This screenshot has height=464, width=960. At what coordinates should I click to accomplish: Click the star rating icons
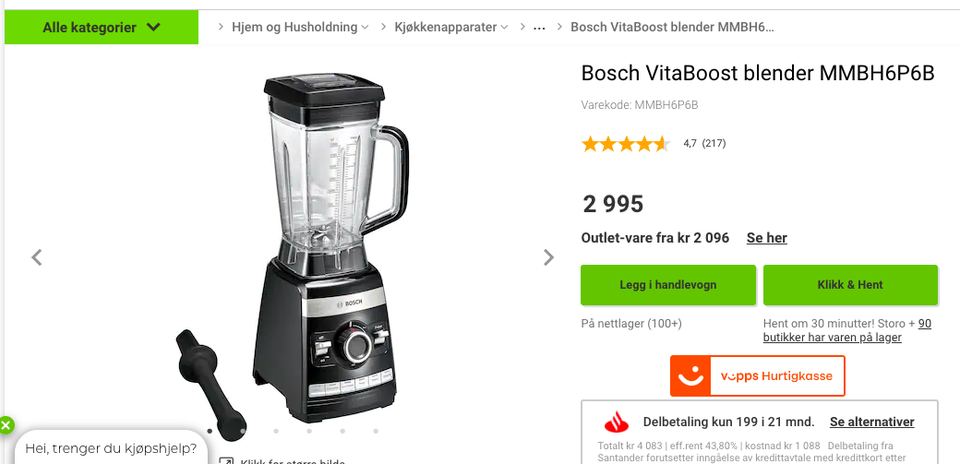pyautogui.click(x=626, y=144)
